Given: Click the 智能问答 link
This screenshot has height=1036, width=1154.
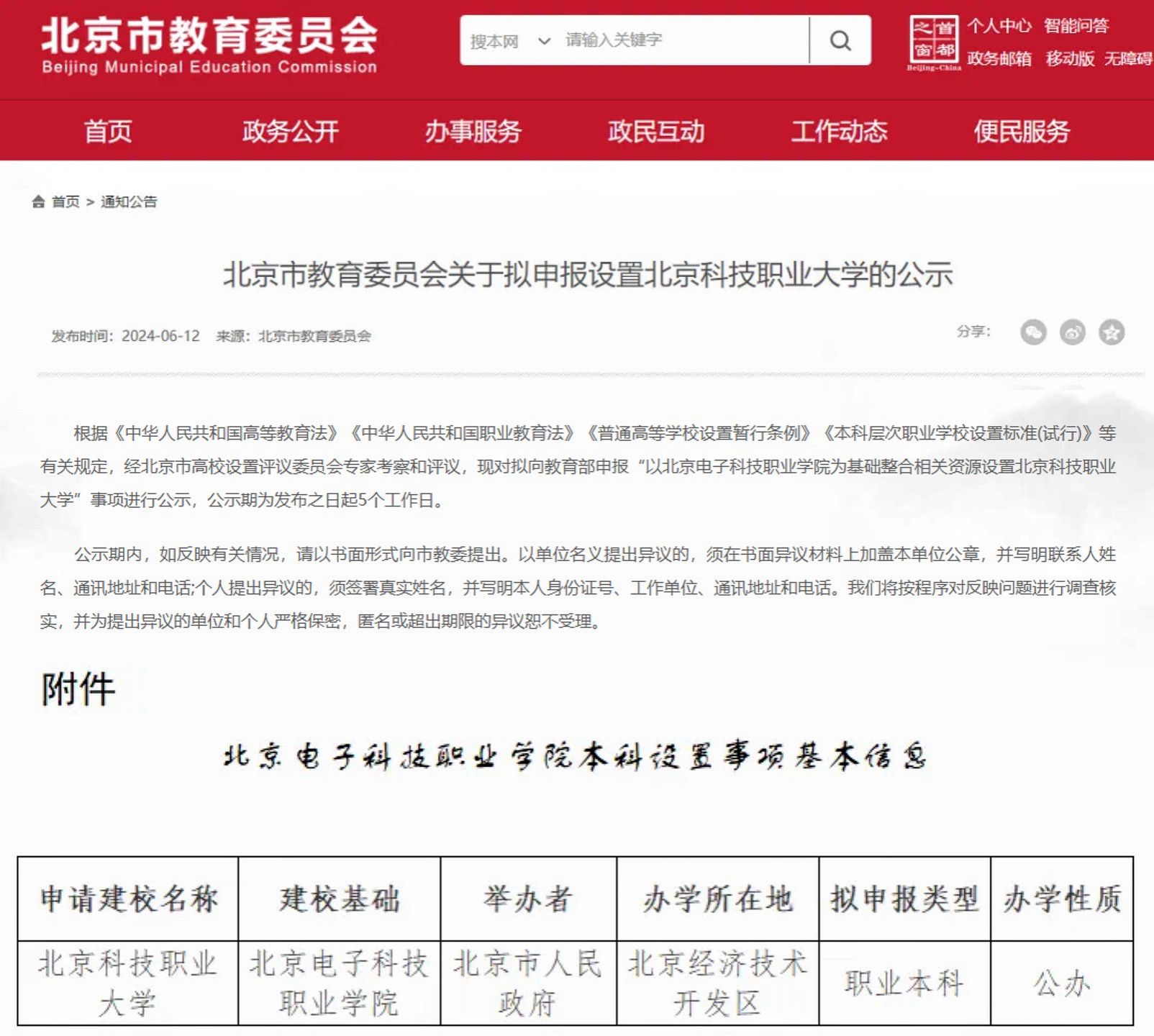Looking at the screenshot, I should tap(1076, 27).
